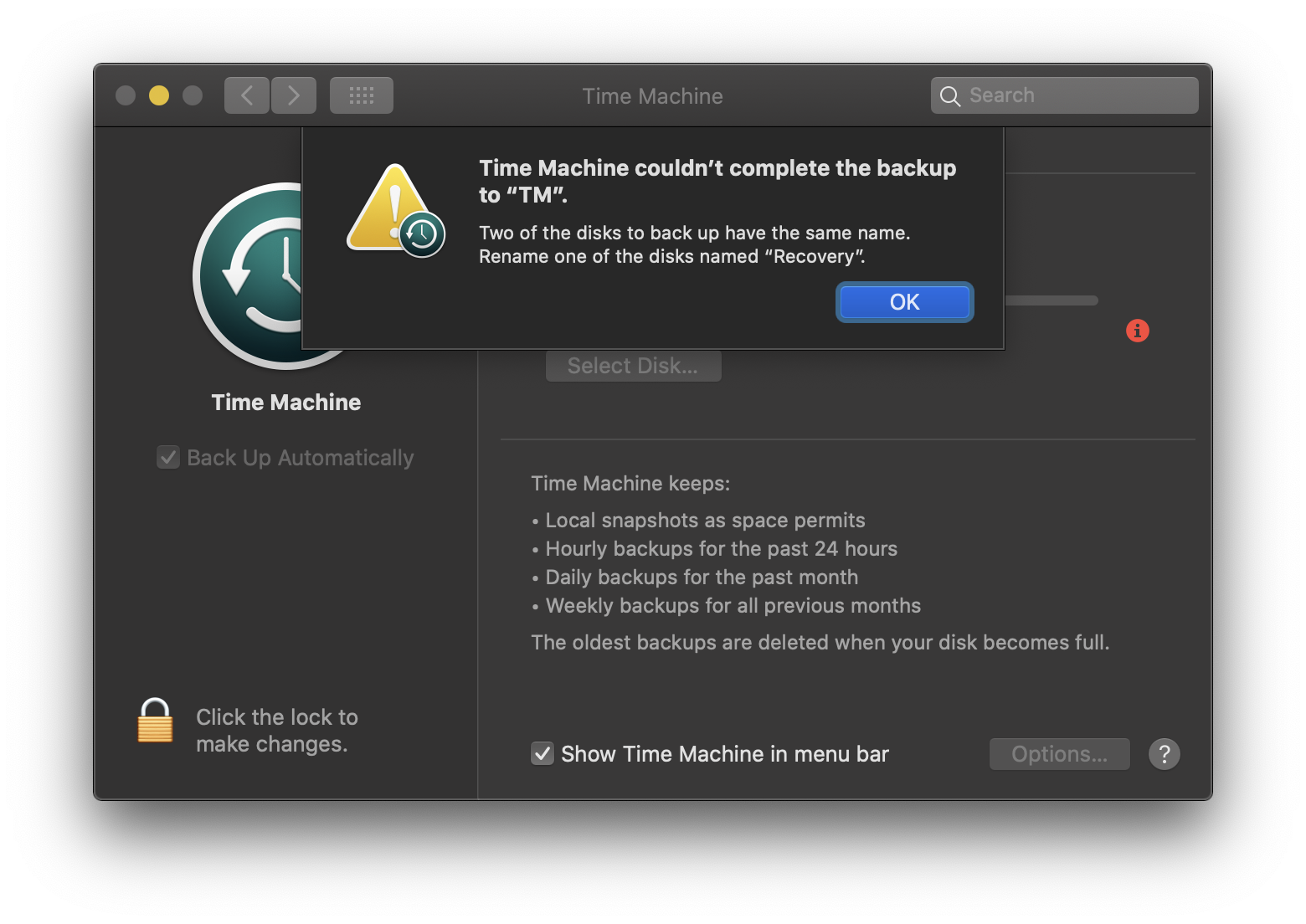The height and width of the screenshot is (924, 1306).
Task: Click the large Time Machine clock icon
Action: pyautogui.click(x=248, y=275)
